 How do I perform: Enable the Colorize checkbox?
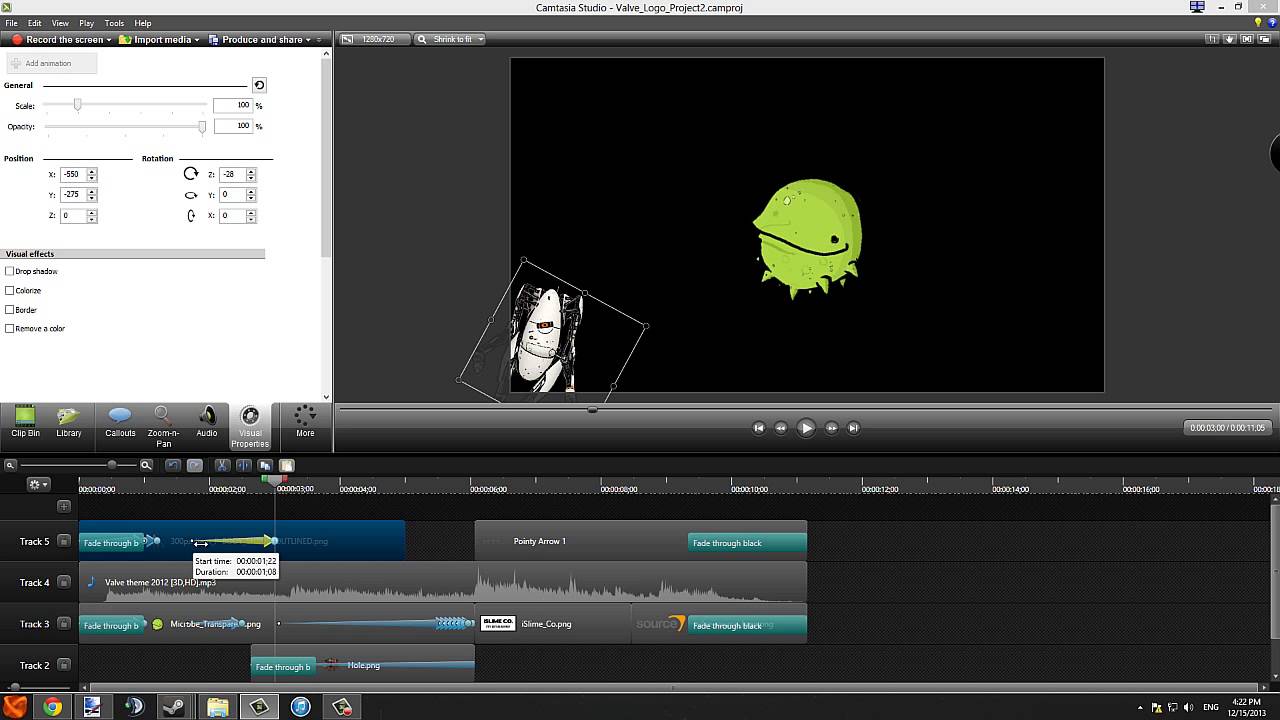[x=10, y=290]
